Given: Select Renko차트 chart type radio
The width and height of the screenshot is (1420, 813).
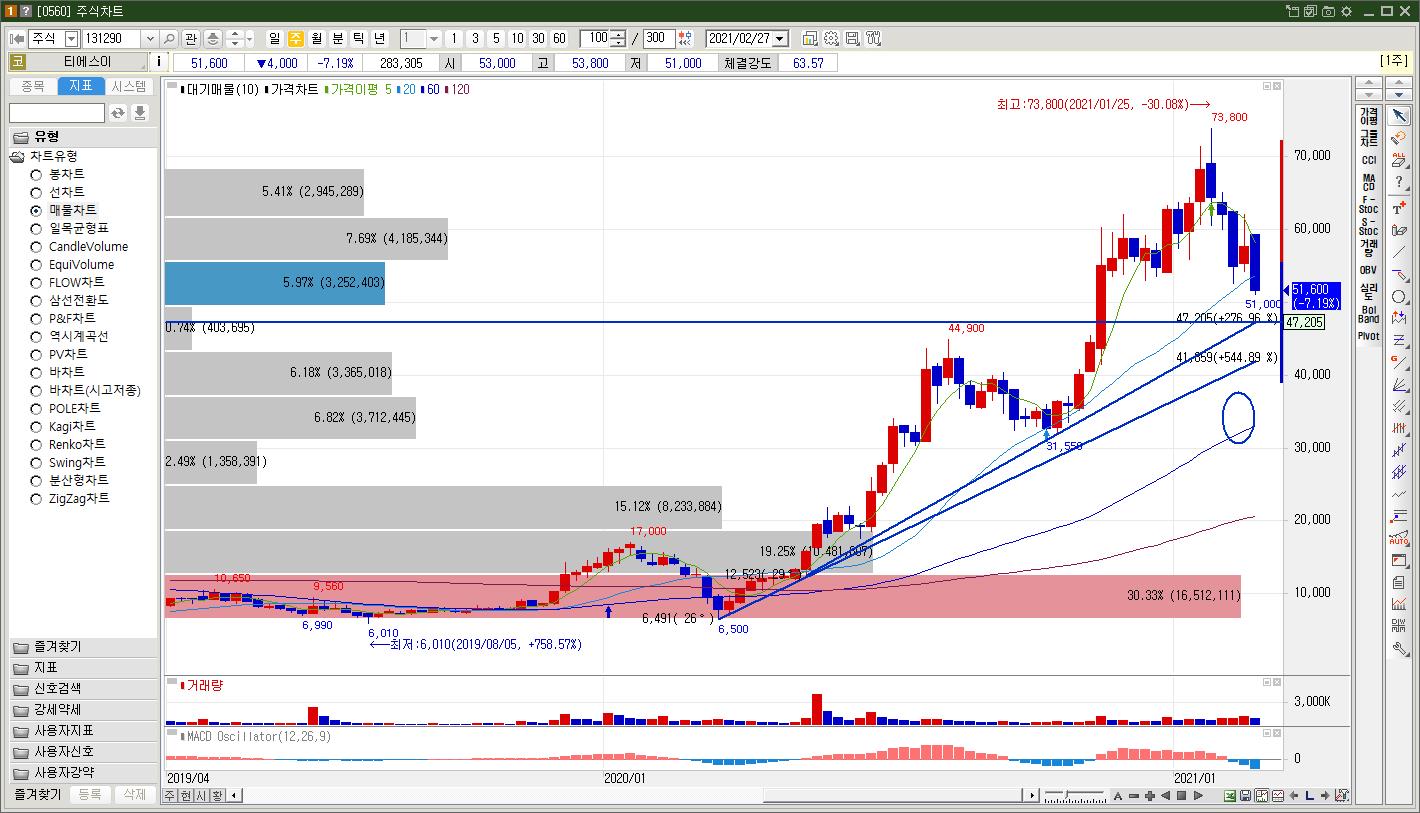Looking at the screenshot, I should 36,445.
